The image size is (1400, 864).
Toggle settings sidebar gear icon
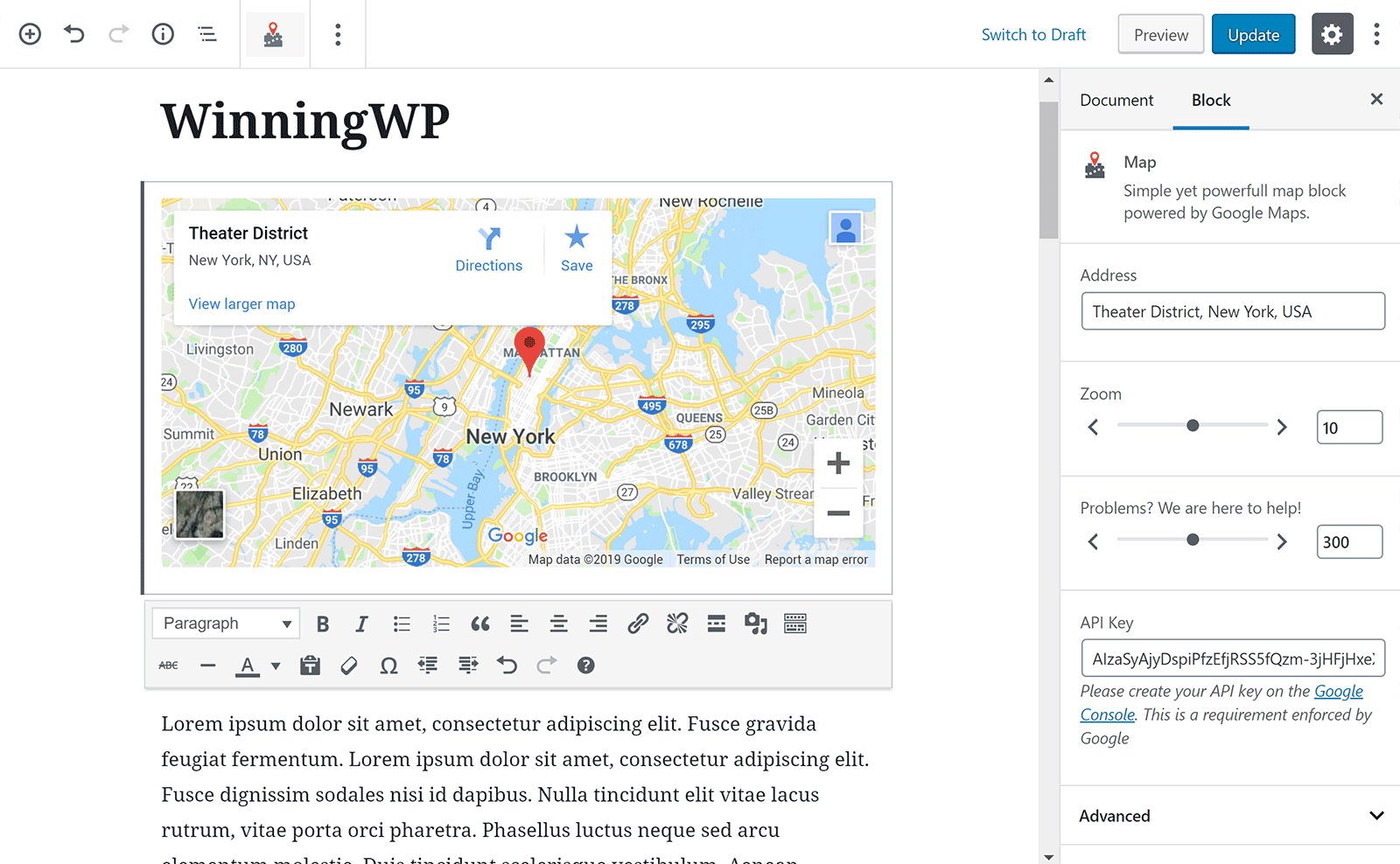click(1332, 34)
